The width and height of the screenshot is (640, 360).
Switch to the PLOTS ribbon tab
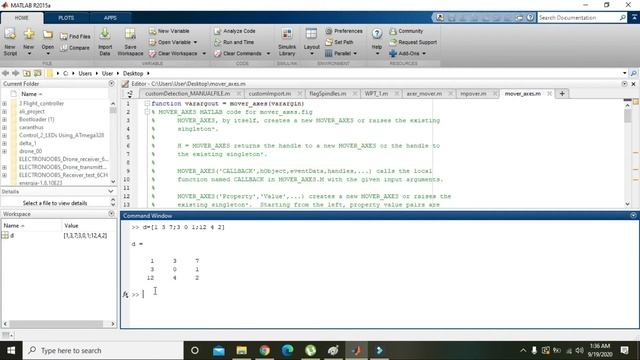coord(66,18)
